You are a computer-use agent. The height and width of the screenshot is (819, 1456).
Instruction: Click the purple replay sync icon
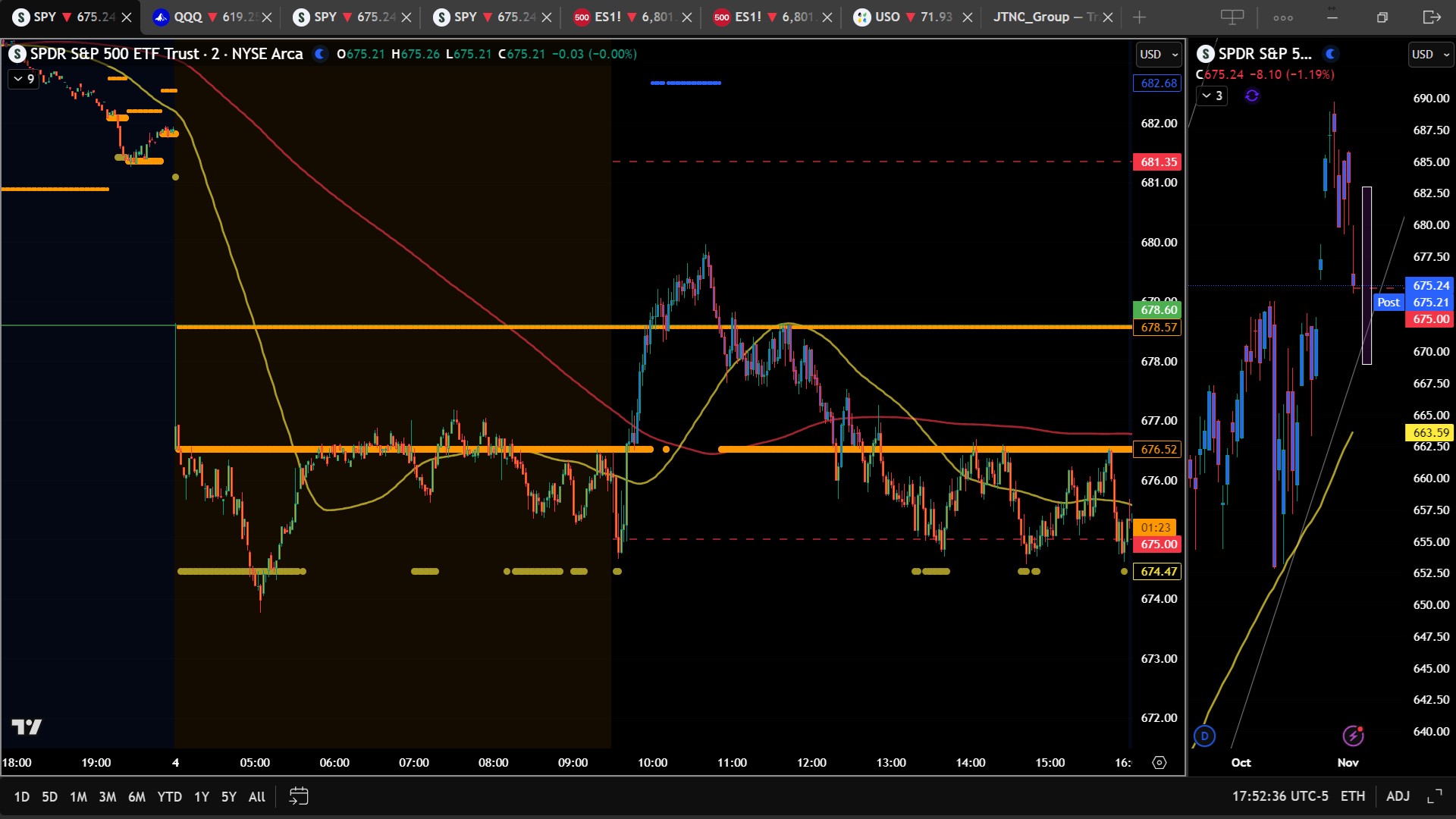pyautogui.click(x=1252, y=96)
